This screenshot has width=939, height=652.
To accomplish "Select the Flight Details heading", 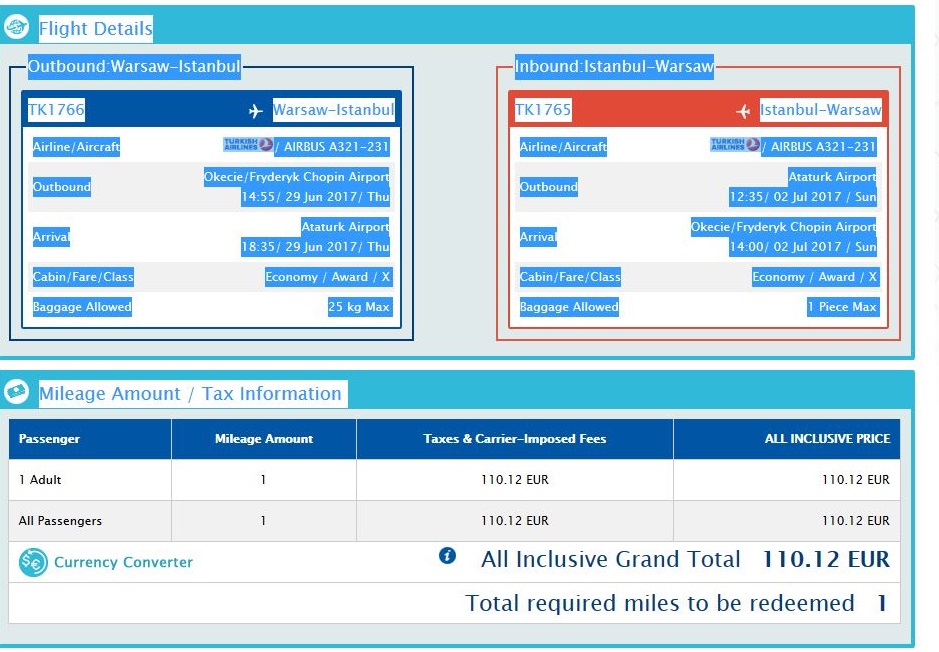I will [x=96, y=29].
